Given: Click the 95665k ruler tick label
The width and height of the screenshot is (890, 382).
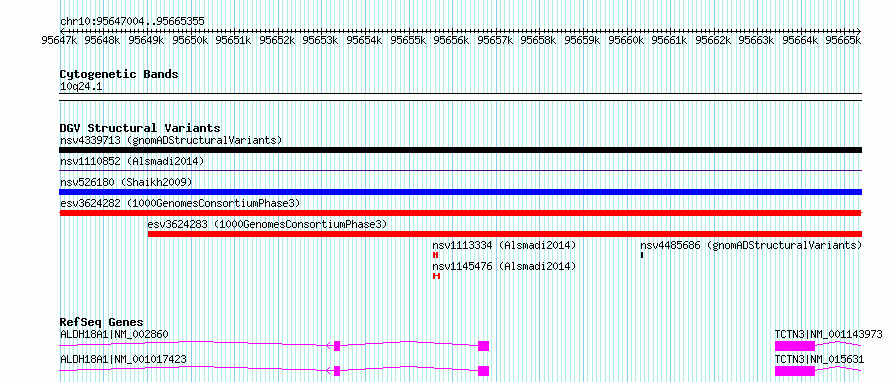Looking at the screenshot, I should pos(843,40).
